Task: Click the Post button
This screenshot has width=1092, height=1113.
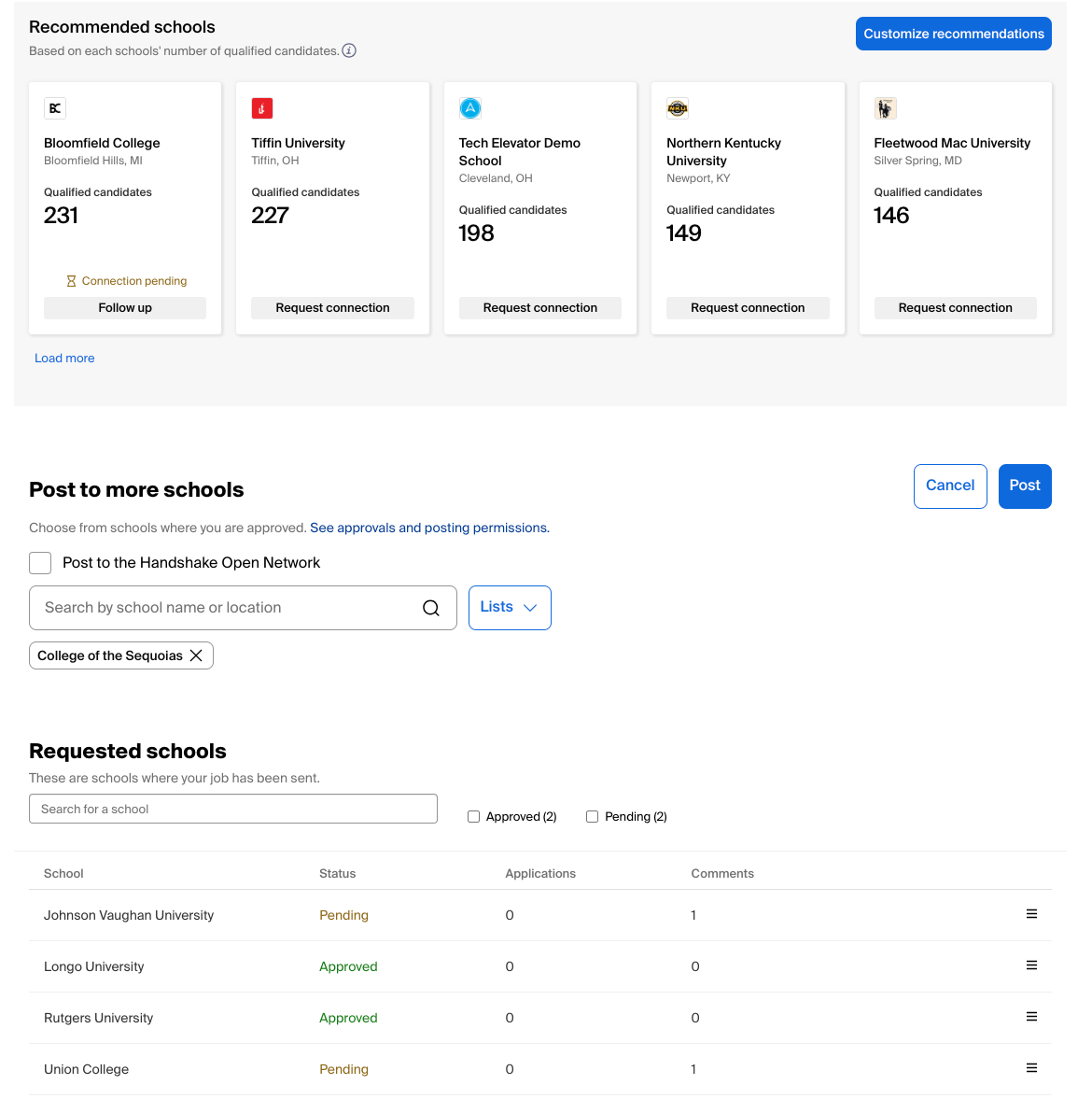Action: point(1025,486)
